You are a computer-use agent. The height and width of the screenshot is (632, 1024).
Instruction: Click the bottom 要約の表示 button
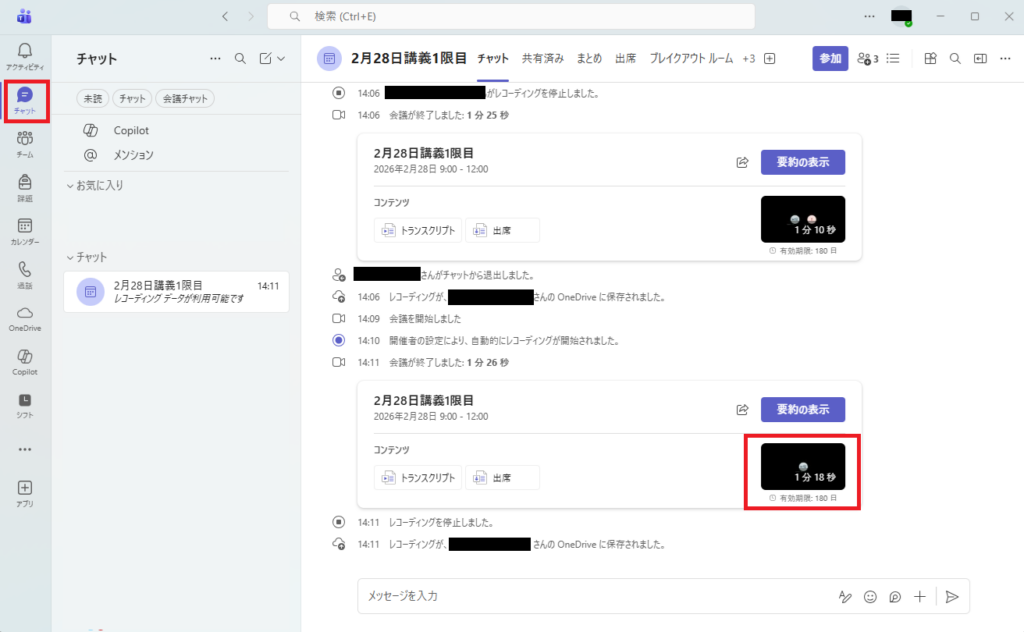802,409
